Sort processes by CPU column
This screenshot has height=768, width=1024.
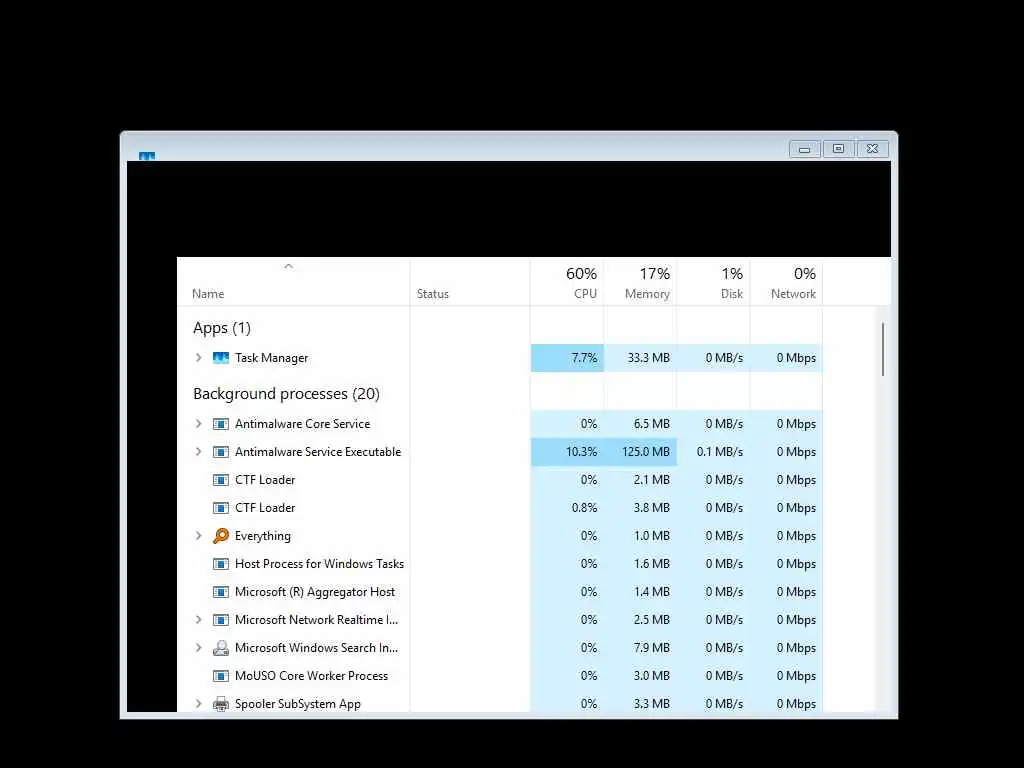tap(568, 282)
